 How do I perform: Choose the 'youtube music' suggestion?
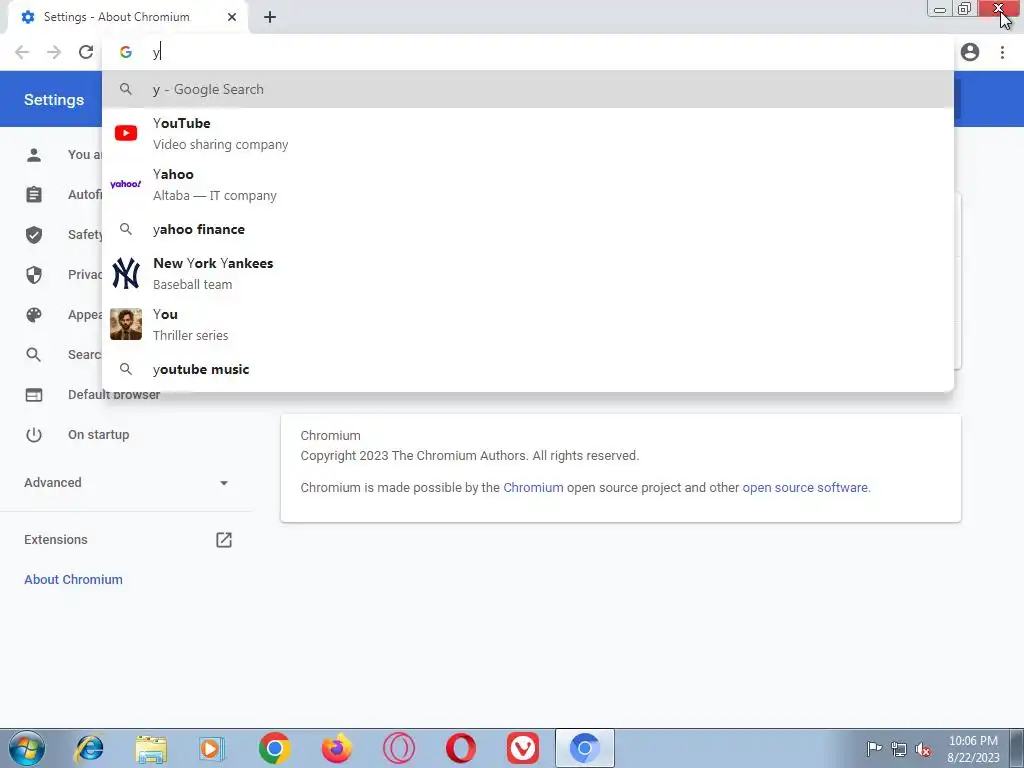pos(528,369)
